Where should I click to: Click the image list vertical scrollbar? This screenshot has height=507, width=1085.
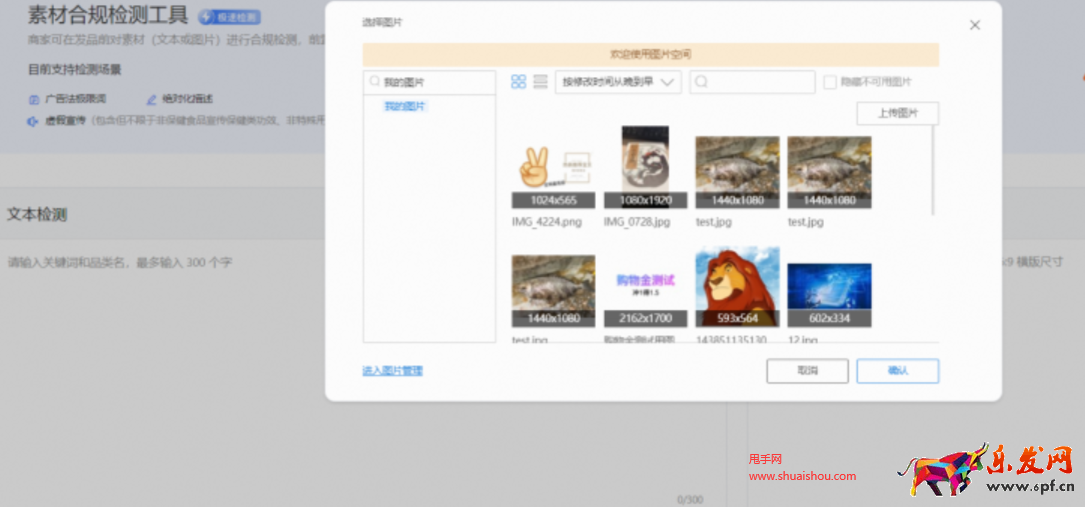pos(933,170)
